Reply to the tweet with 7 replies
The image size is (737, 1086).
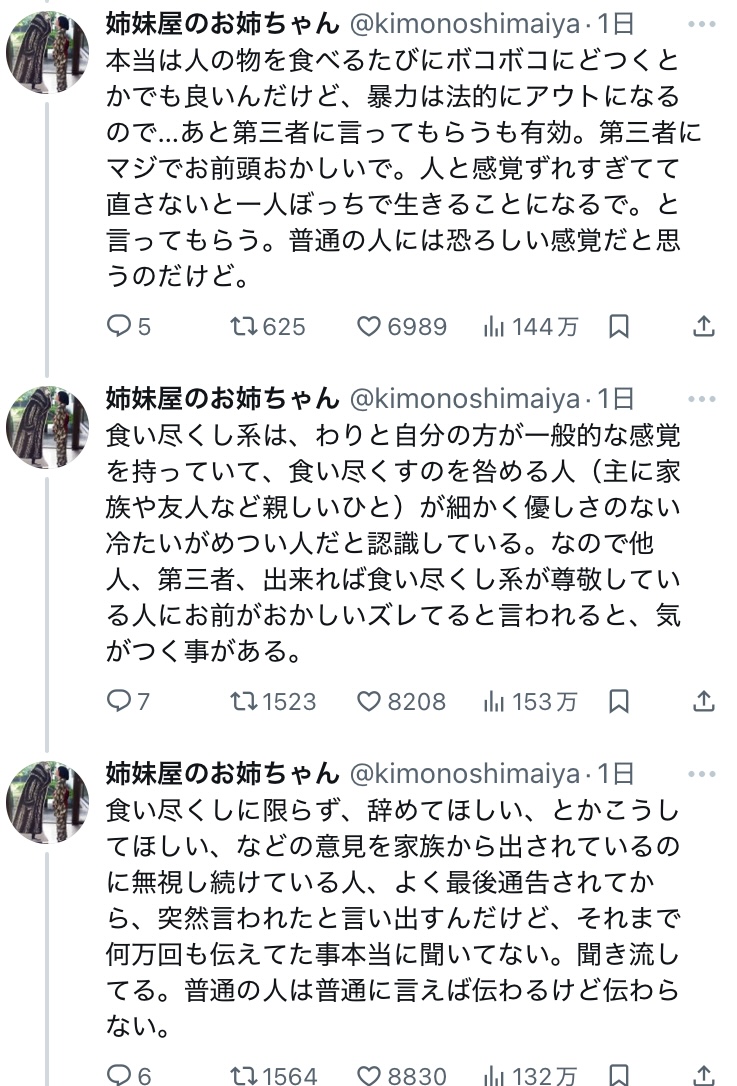click(x=120, y=702)
